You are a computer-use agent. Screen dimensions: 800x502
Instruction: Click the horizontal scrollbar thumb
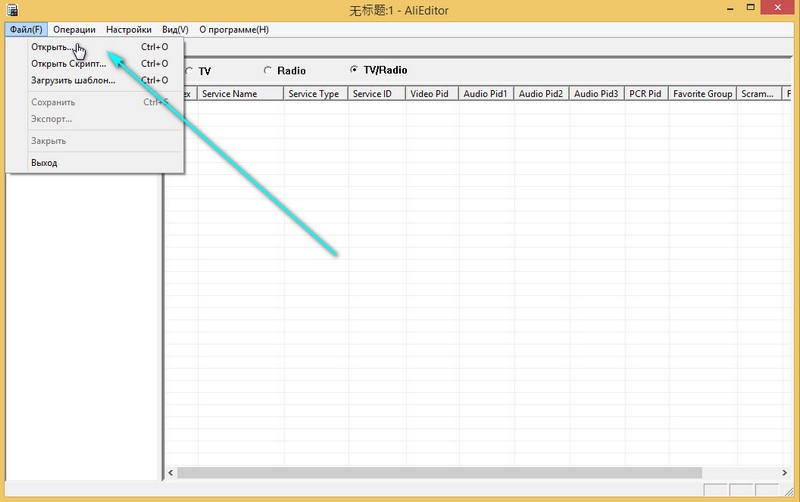point(439,473)
